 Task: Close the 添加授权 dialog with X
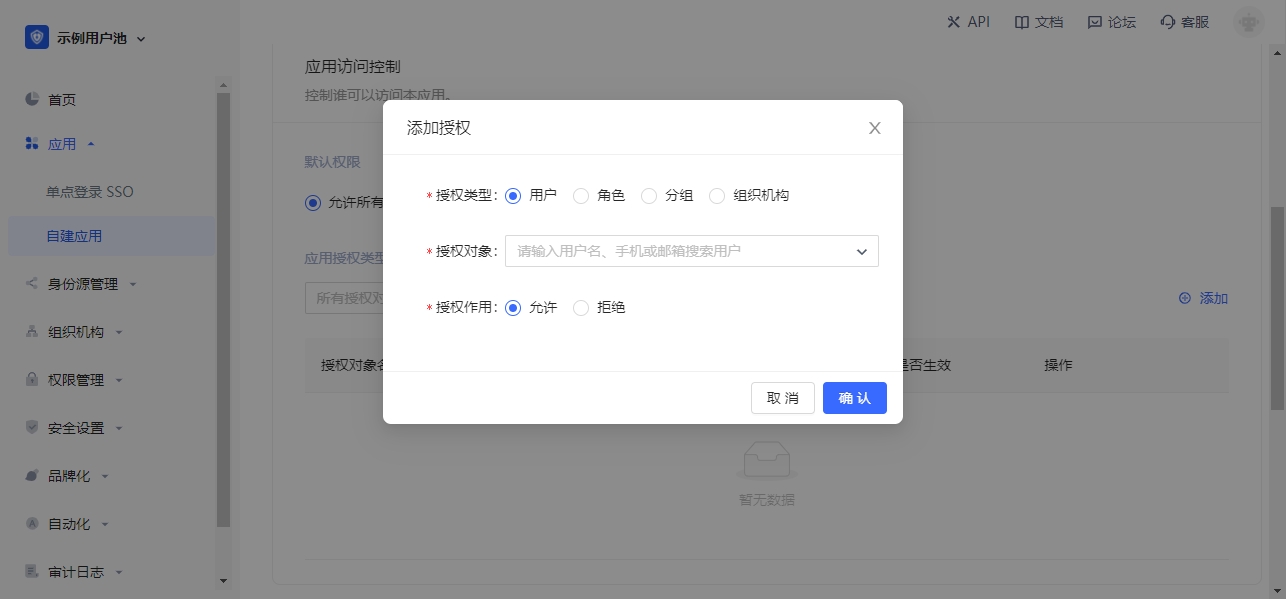tap(874, 128)
